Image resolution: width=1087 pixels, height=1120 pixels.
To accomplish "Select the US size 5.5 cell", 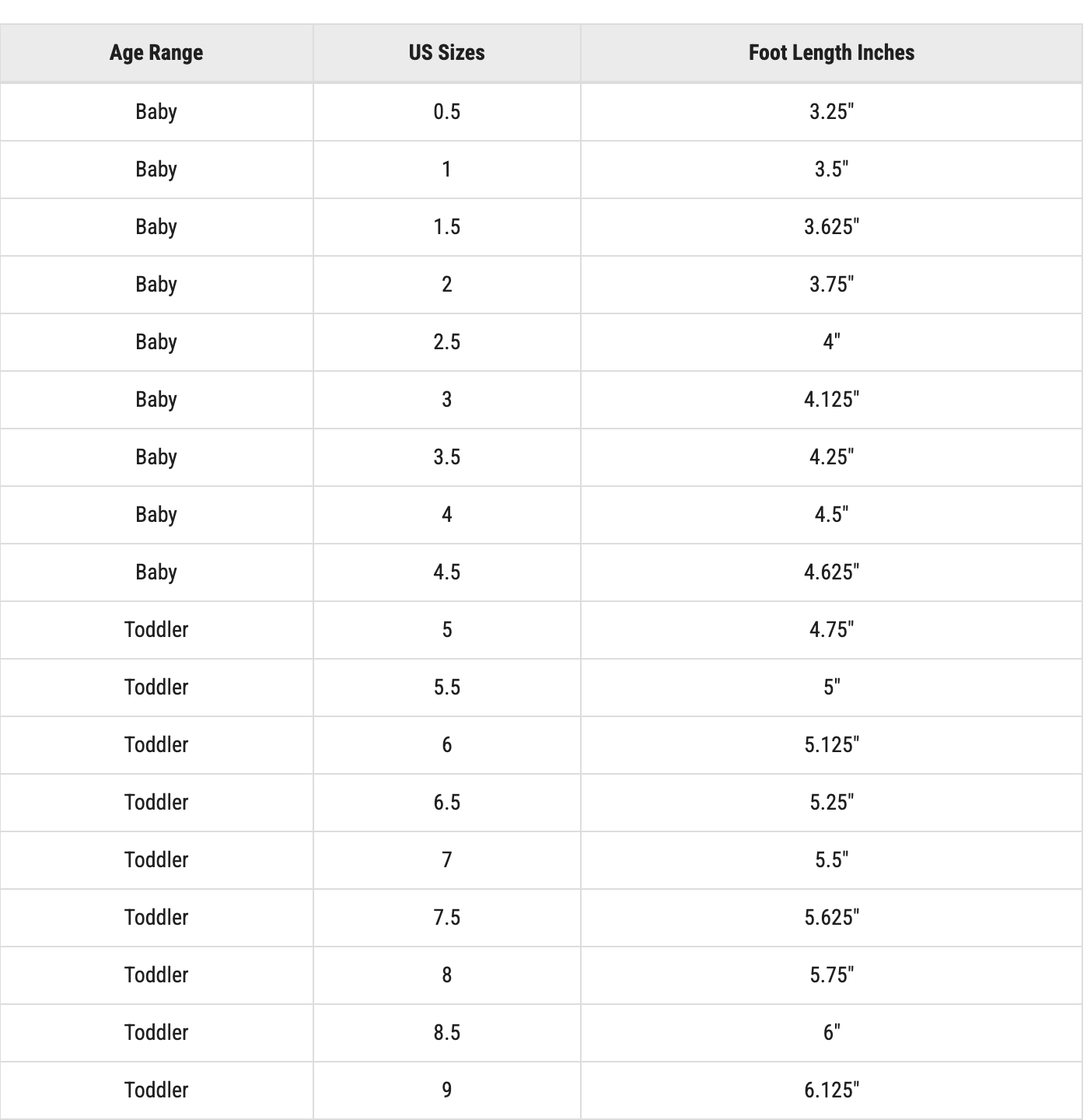I will pos(446,688).
